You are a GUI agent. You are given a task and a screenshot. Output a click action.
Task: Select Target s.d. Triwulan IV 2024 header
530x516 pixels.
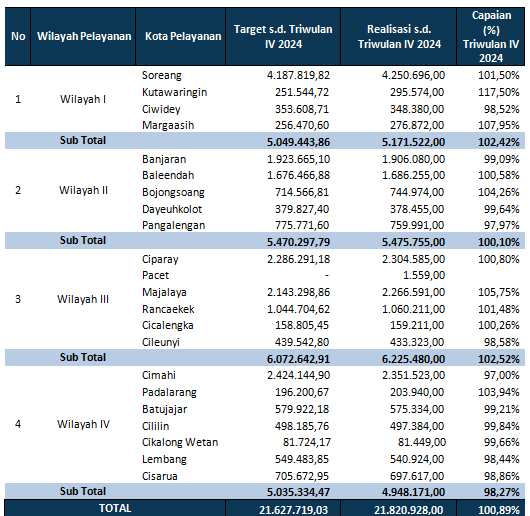(x=283, y=36)
